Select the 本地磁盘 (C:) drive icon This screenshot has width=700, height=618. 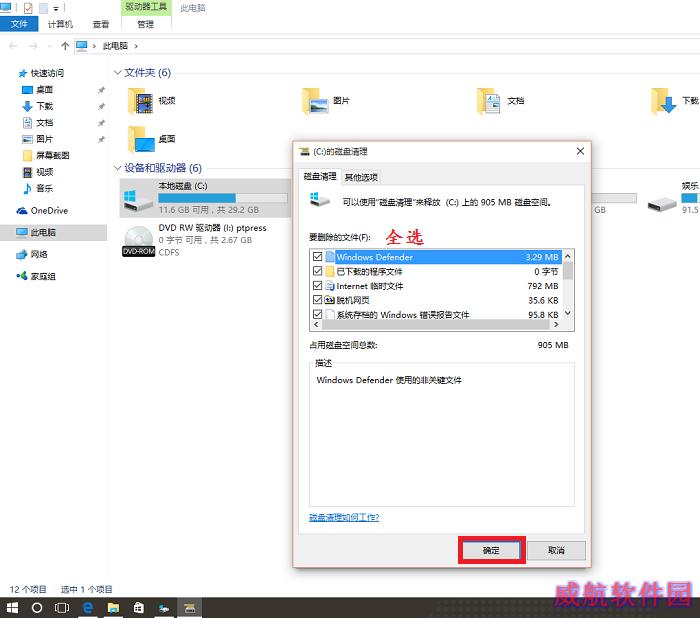(x=138, y=199)
